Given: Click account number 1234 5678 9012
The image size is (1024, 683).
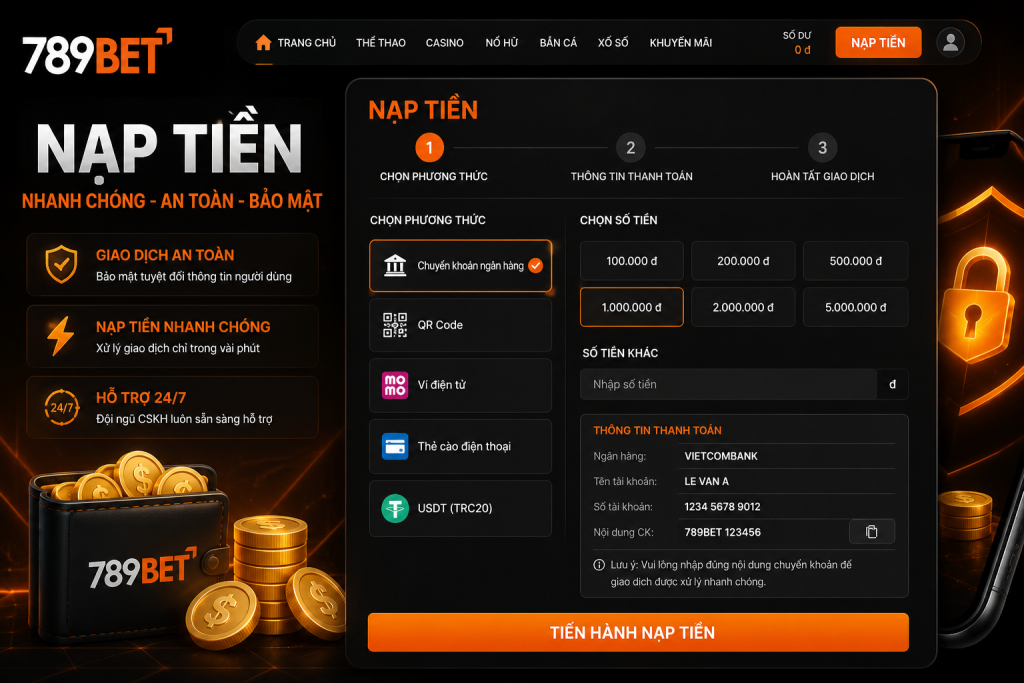Looking at the screenshot, I should pos(722,507).
